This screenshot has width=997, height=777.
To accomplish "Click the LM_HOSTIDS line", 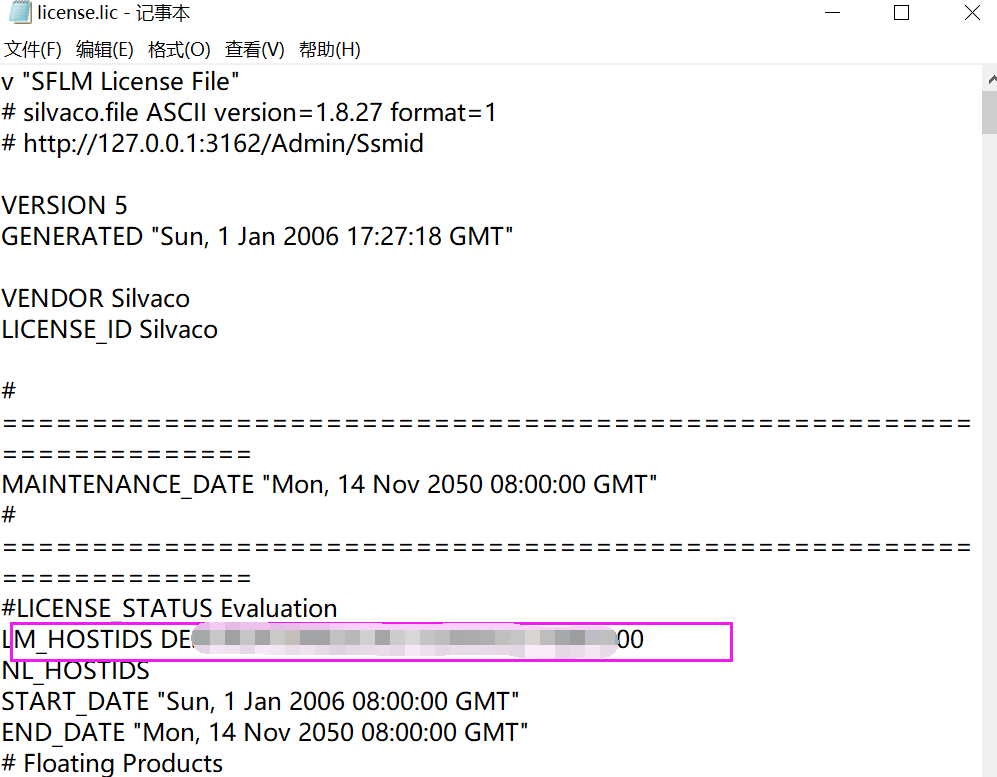I will 322,640.
